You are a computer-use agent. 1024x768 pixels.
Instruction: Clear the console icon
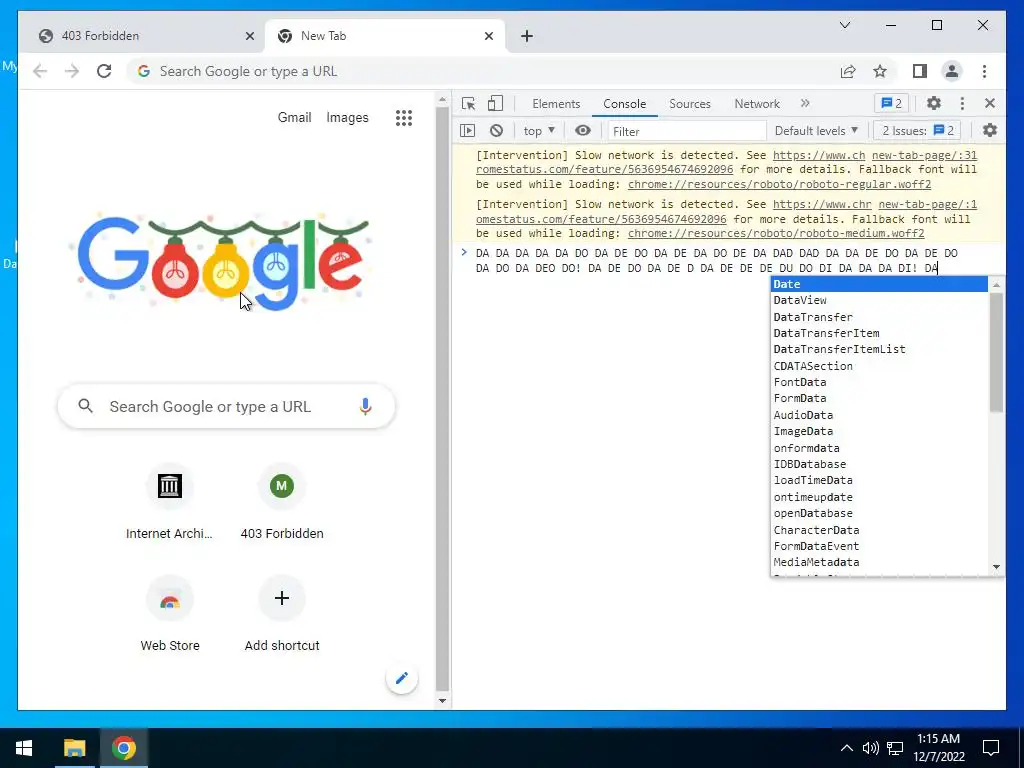496,131
